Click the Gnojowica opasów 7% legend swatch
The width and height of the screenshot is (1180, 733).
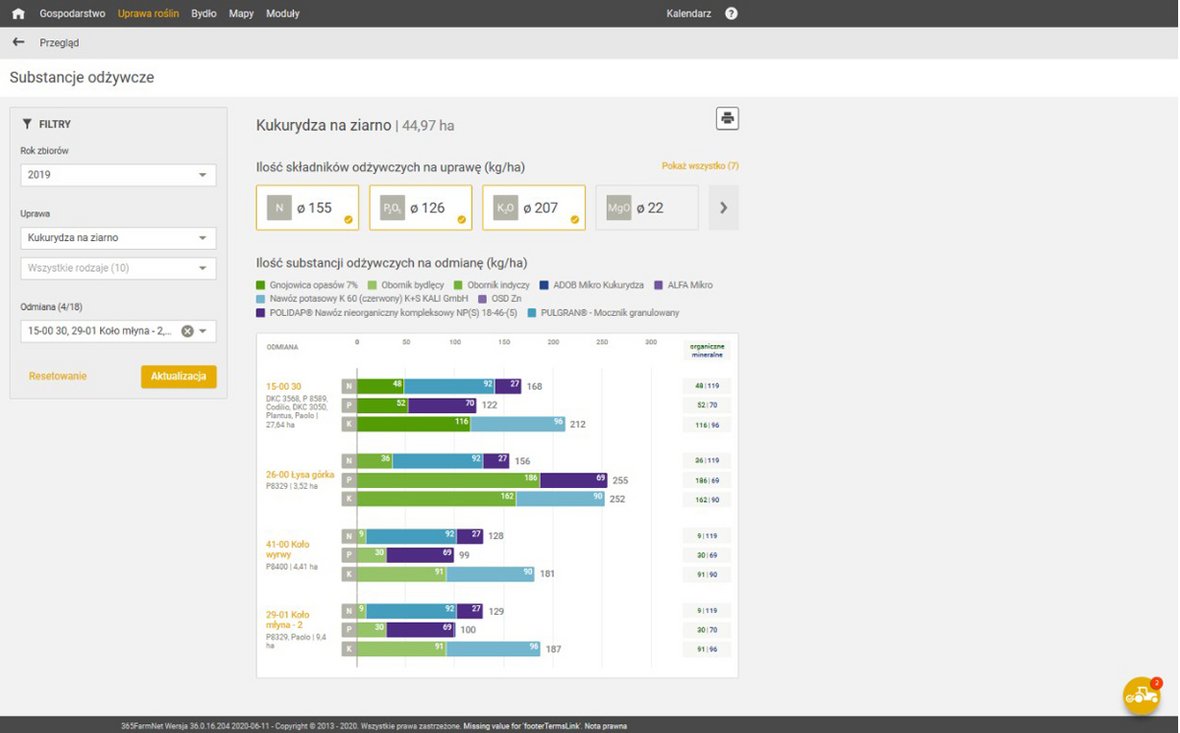260,285
